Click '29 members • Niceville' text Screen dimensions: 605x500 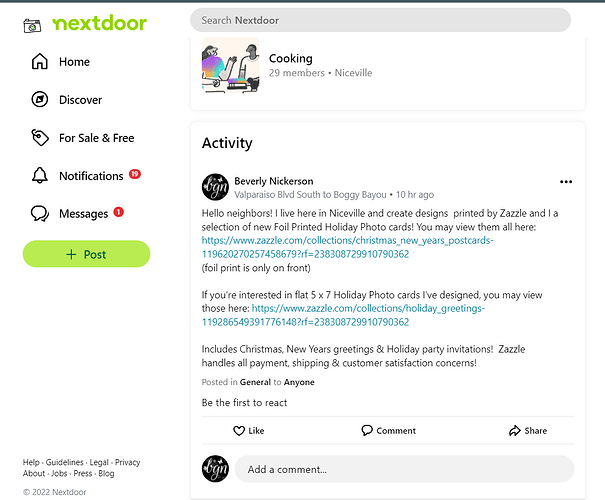321,73
